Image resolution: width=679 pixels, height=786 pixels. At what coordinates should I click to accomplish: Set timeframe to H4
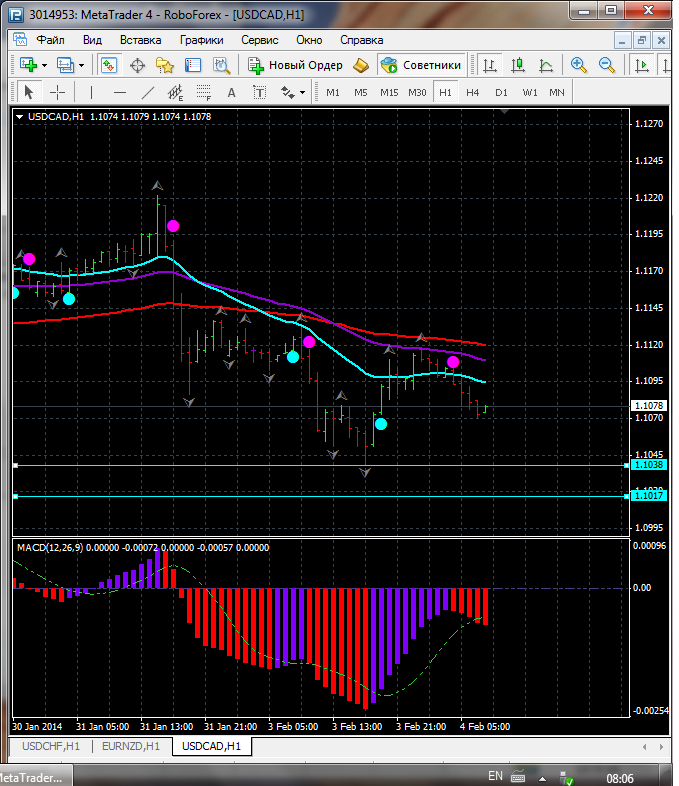[x=472, y=92]
